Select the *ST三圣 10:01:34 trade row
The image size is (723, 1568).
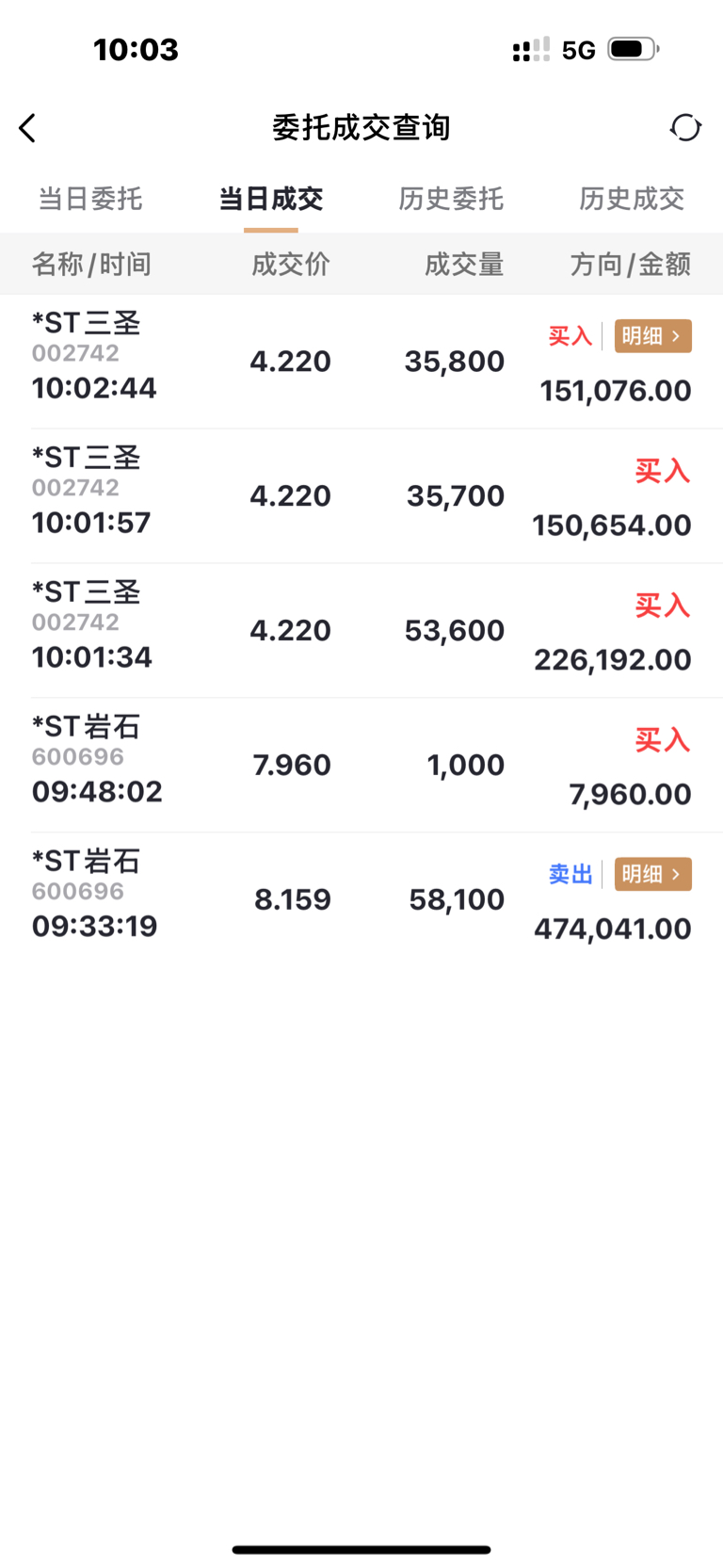pos(361,631)
